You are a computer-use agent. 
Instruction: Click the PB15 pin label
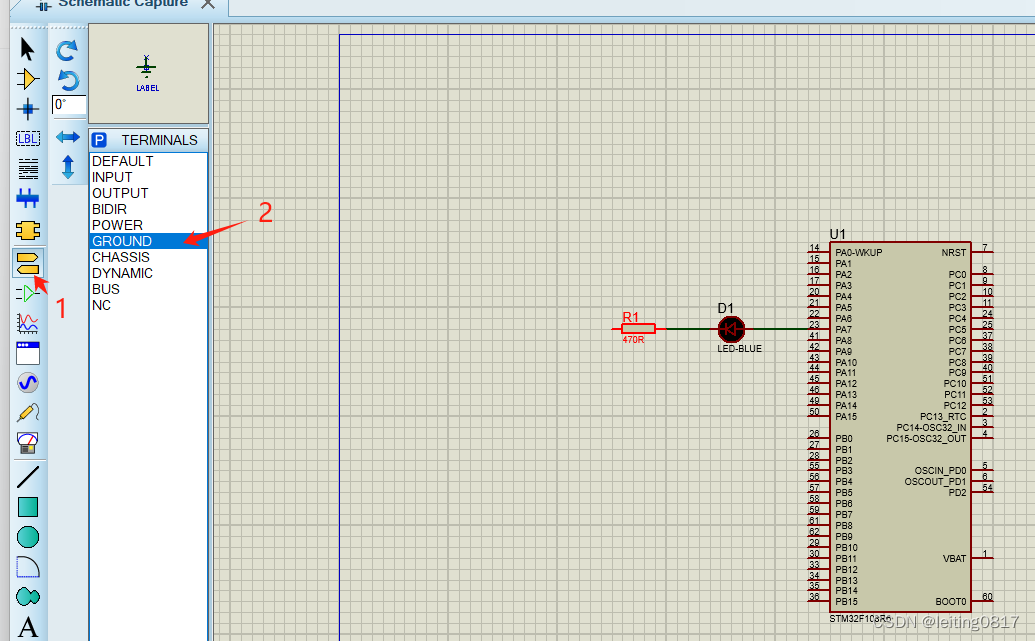[846, 601]
